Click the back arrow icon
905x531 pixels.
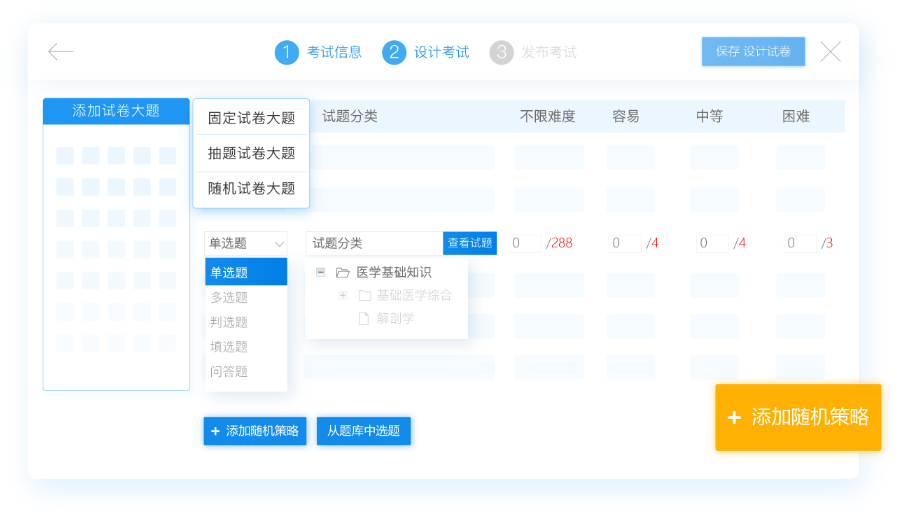click(61, 52)
